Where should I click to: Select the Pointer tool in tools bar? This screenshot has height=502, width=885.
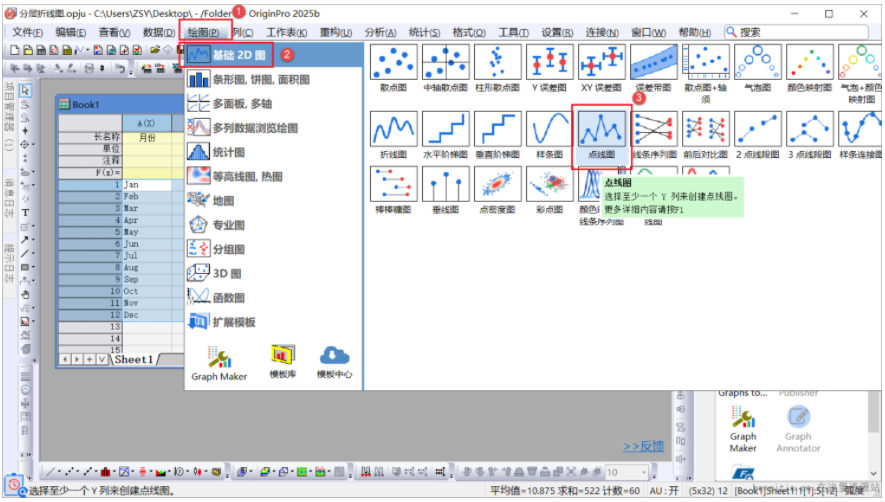(x=25, y=90)
